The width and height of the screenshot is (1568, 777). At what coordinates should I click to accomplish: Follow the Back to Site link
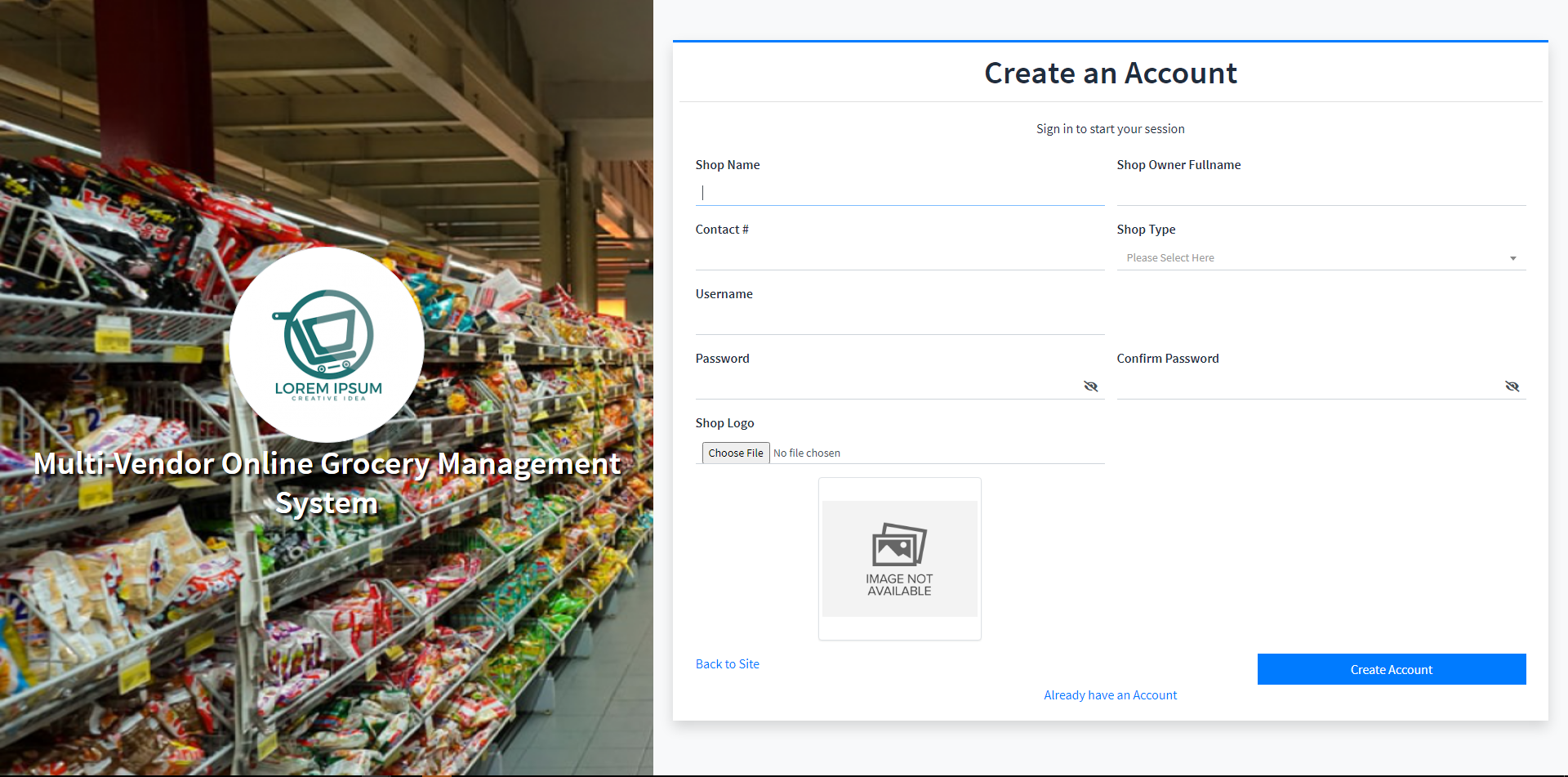727,664
